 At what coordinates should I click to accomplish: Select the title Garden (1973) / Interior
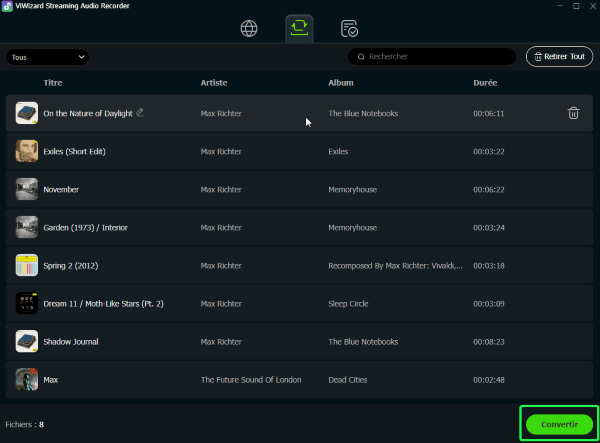pos(85,228)
